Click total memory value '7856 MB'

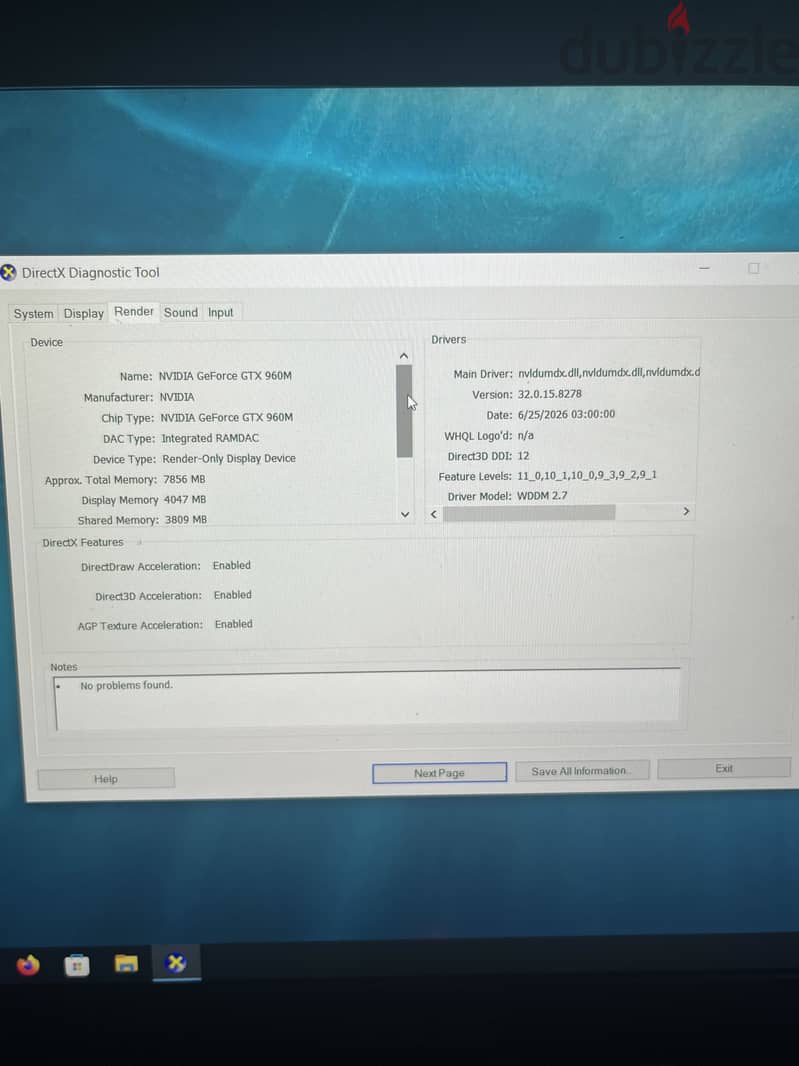pos(184,479)
